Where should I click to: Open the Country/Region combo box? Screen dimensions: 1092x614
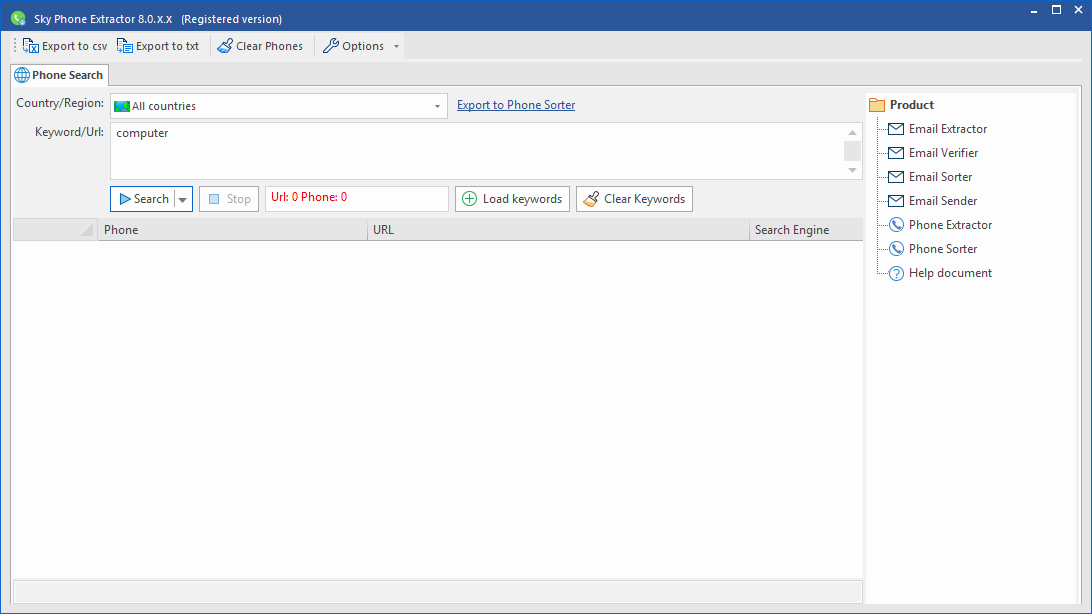point(279,106)
